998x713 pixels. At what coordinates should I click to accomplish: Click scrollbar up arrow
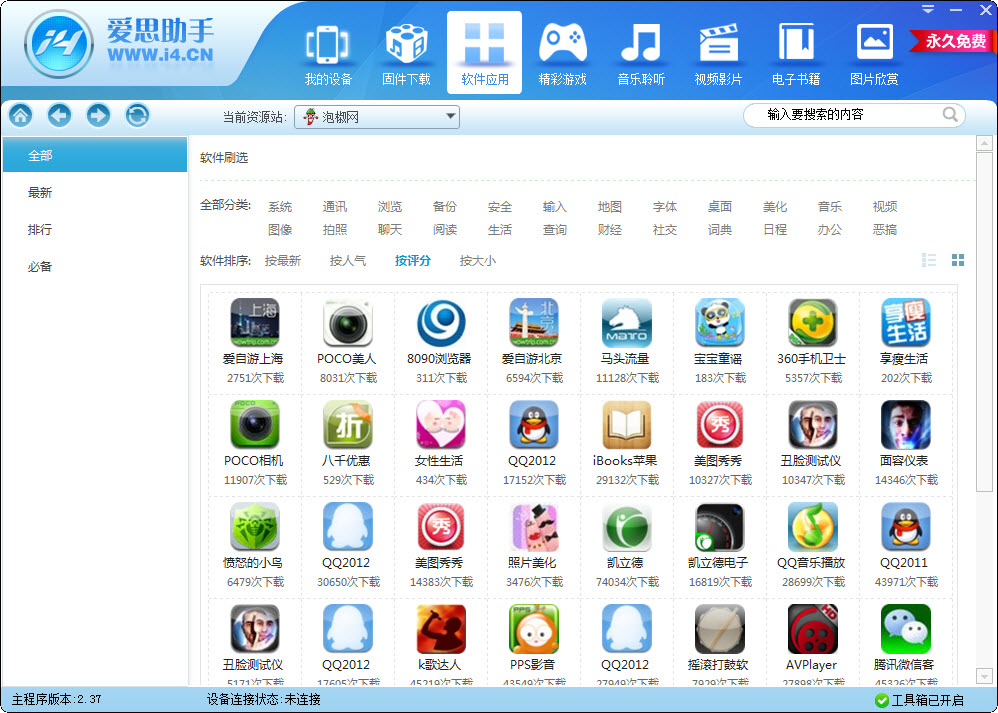(x=984, y=143)
